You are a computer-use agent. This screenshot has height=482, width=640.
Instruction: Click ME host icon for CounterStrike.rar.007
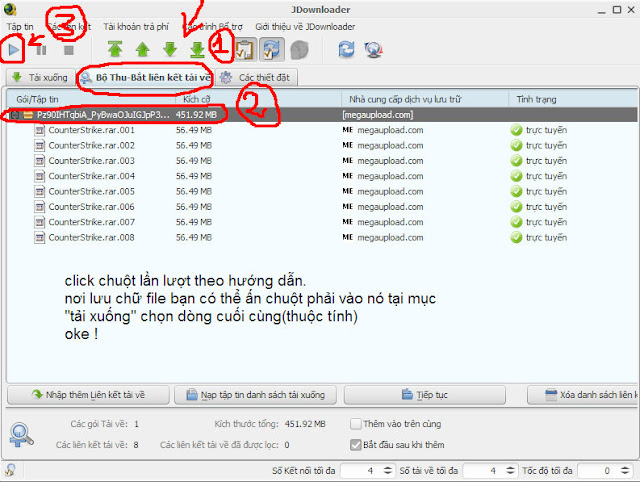pos(348,222)
